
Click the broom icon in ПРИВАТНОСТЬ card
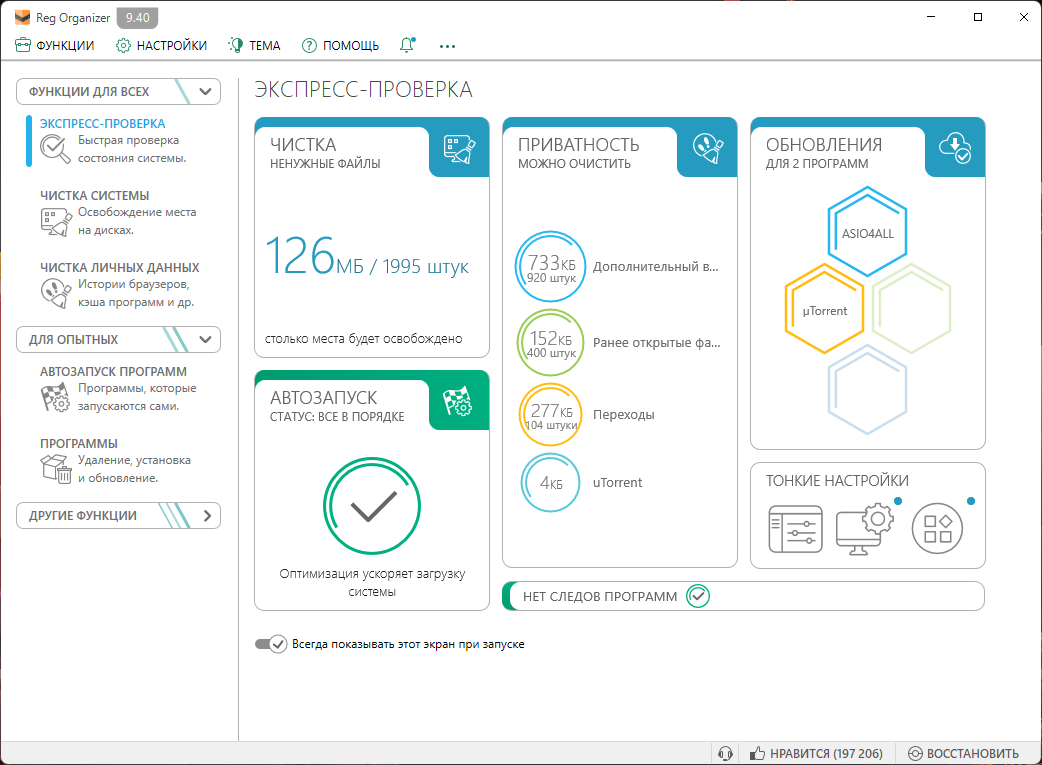[x=708, y=148]
